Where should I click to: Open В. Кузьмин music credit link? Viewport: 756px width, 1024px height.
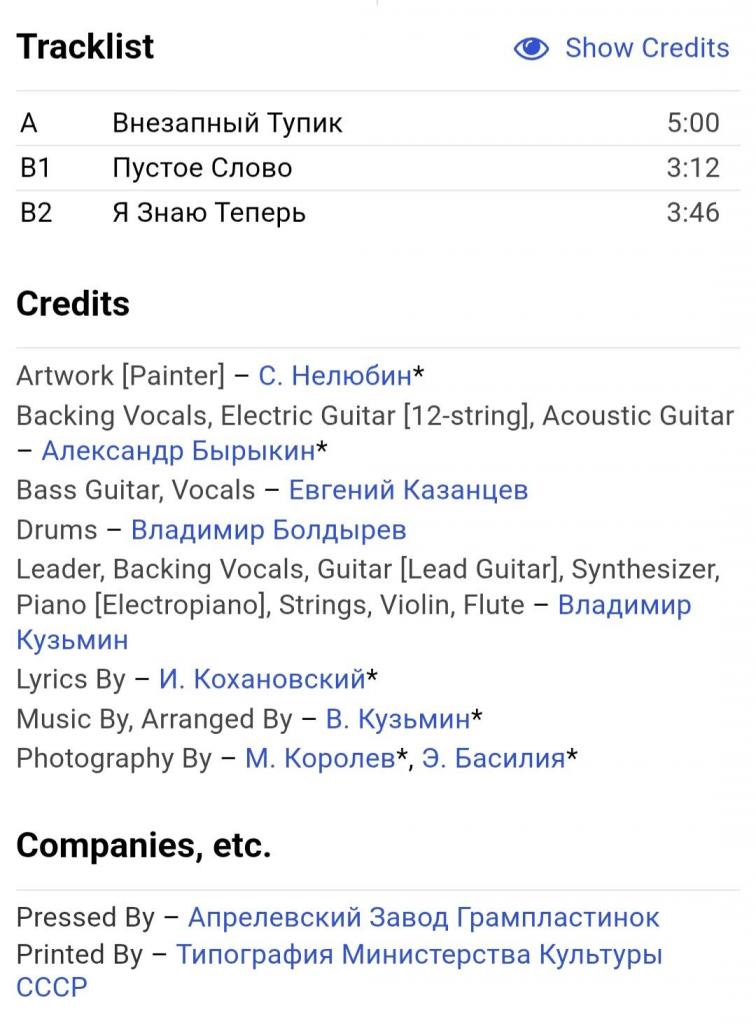click(398, 719)
